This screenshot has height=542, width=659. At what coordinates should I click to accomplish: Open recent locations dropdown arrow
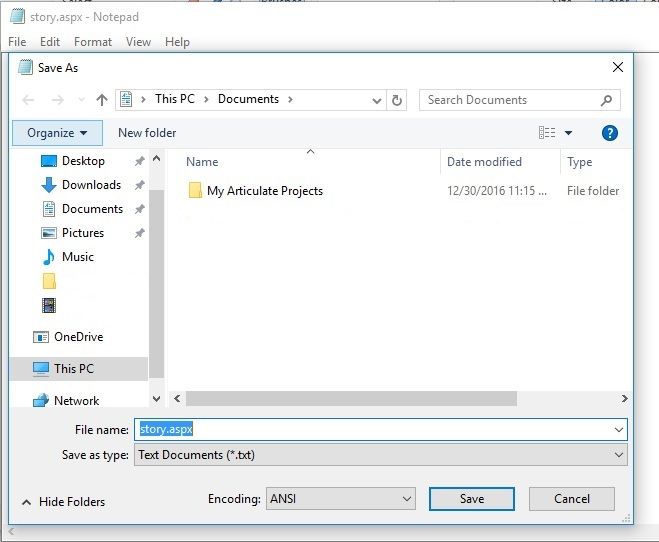(x=82, y=100)
